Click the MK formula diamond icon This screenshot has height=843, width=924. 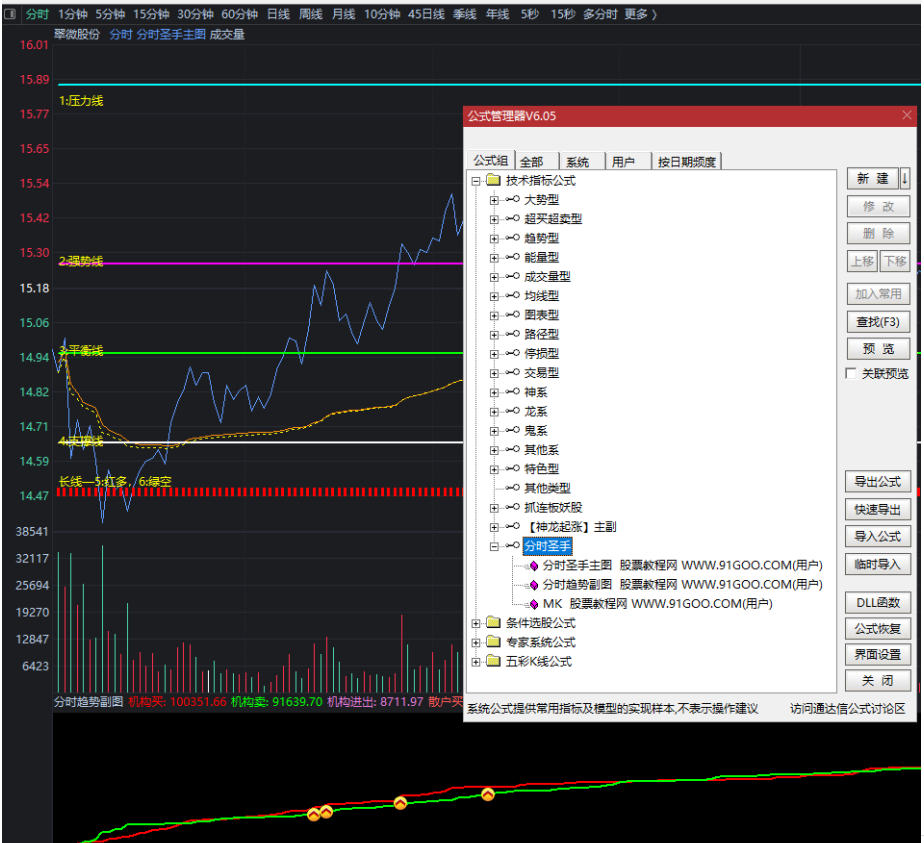pos(534,604)
